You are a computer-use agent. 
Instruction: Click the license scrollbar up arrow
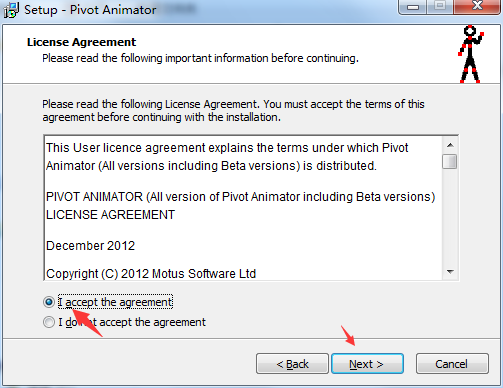(450, 145)
